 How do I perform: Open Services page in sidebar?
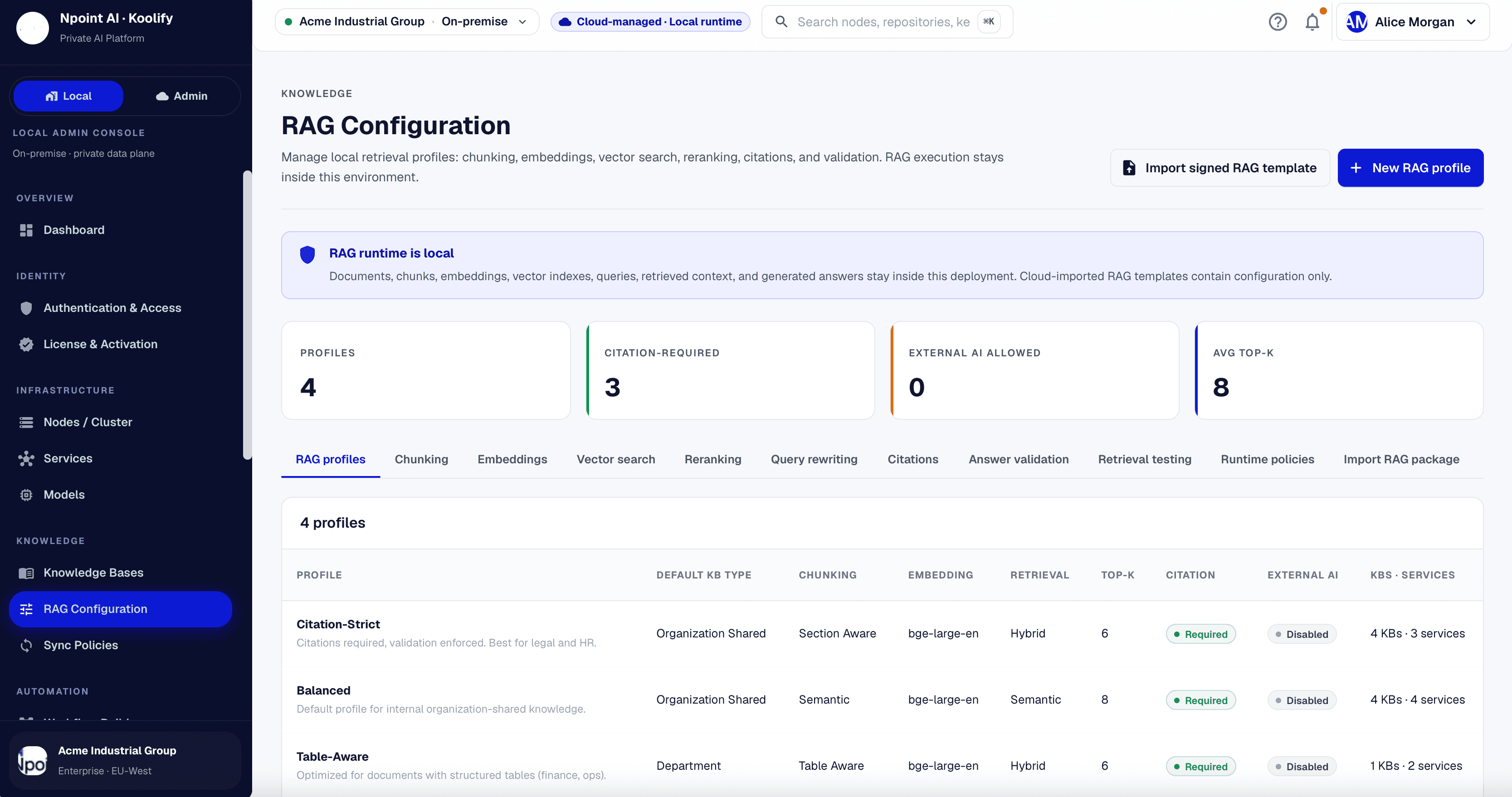120,459
